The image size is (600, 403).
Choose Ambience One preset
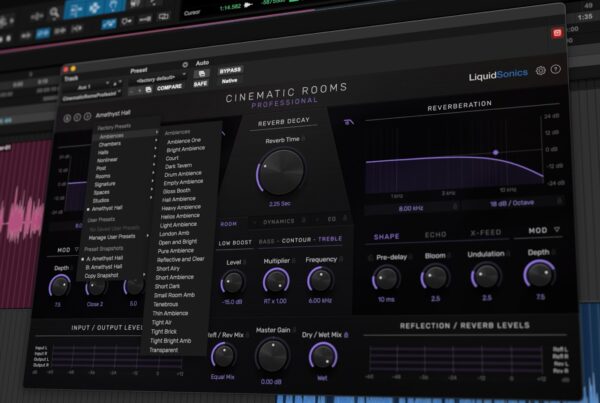(184, 141)
